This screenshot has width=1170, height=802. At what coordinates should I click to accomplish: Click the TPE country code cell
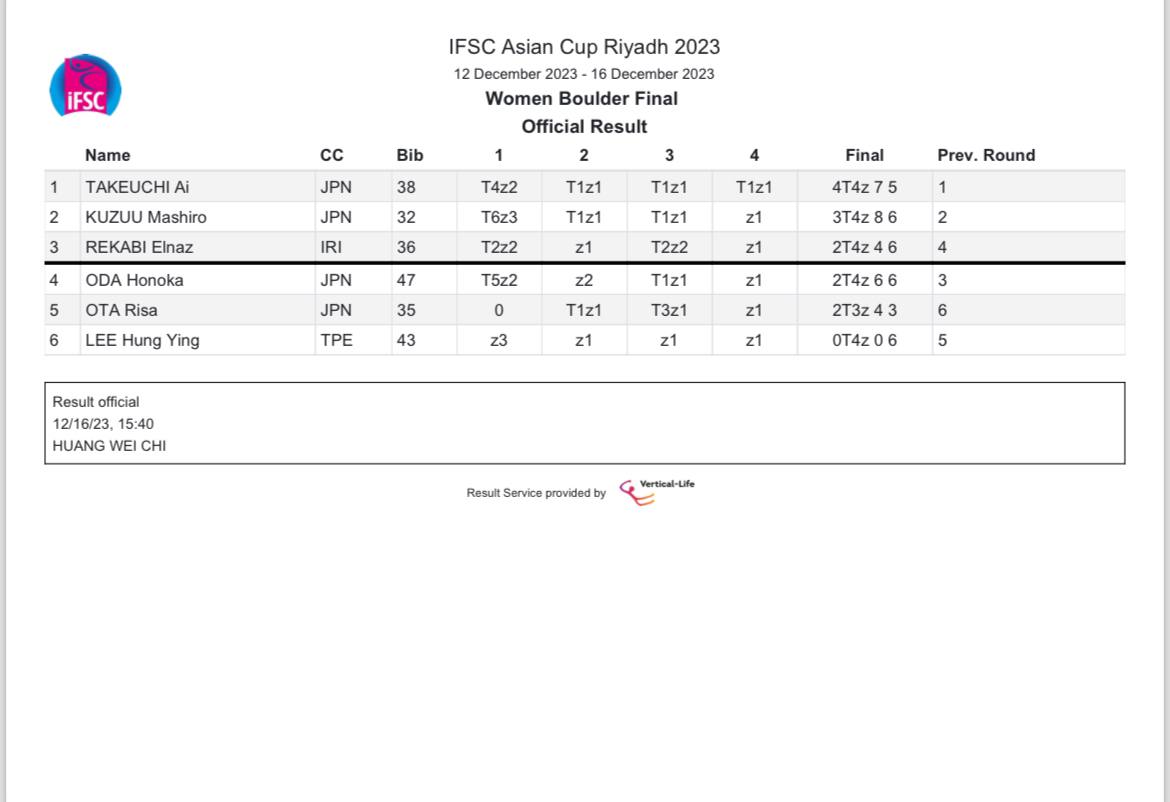pyautogui.click(x=336, y=340)
